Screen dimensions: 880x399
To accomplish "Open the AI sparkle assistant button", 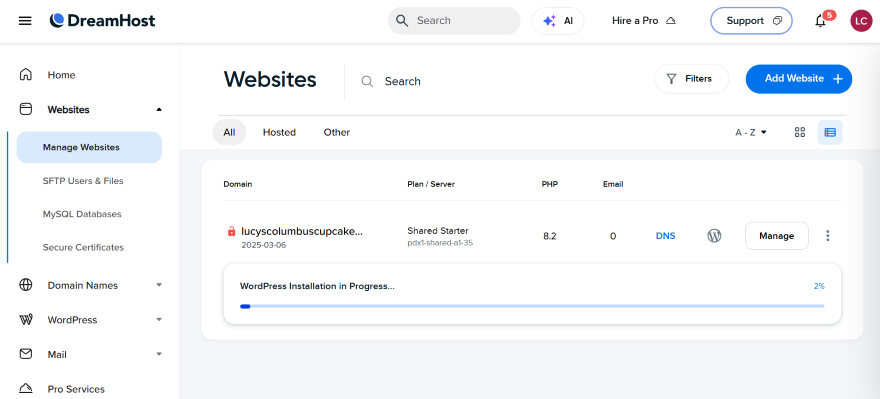I will pyautogui.click(x=558, y=21).
